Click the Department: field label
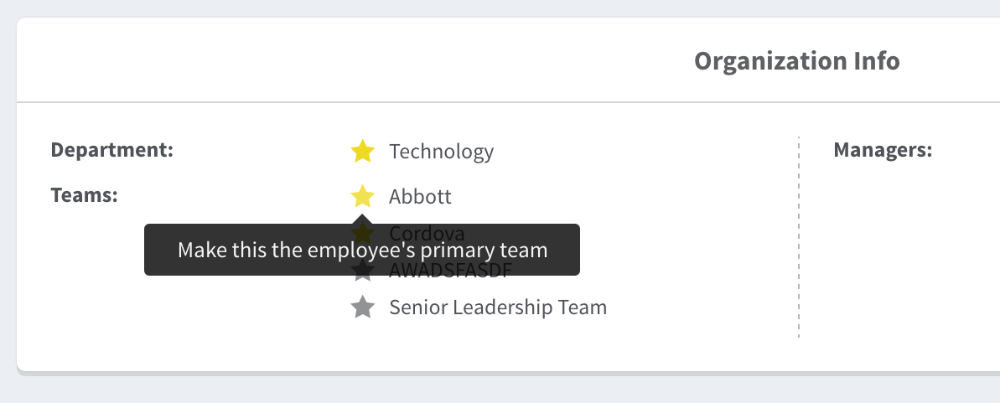Screen dimensions: 1000x403 [112, 150]
